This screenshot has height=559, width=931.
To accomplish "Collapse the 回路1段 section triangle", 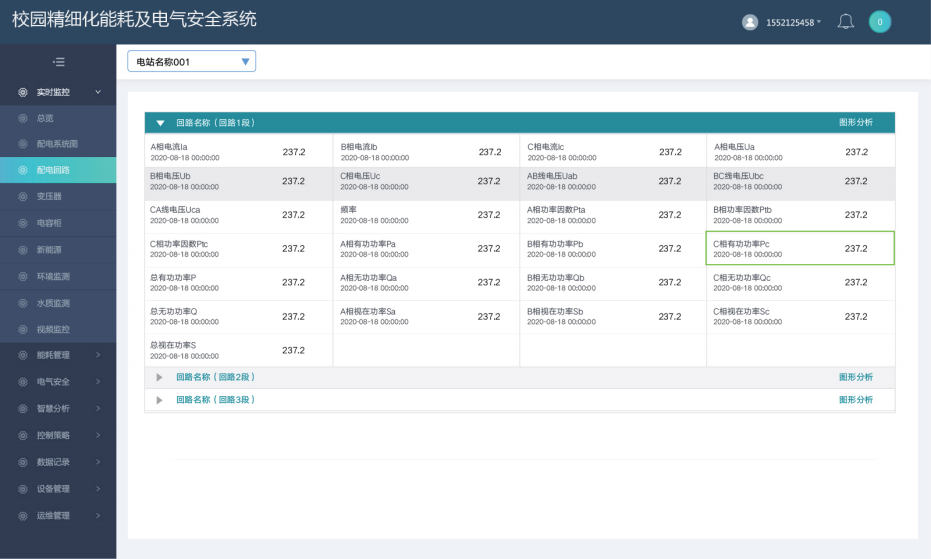I will [160, 123].
